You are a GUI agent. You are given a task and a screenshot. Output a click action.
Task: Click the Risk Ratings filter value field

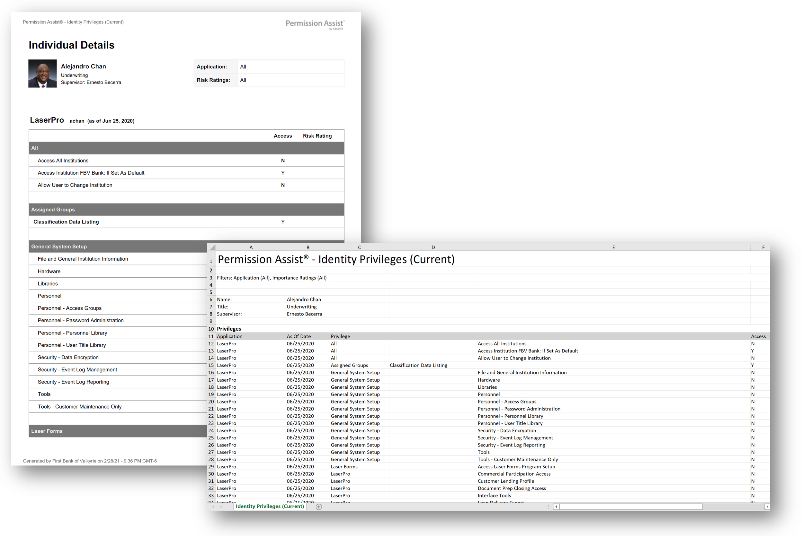pyautogui.click(x=290, y=80)
